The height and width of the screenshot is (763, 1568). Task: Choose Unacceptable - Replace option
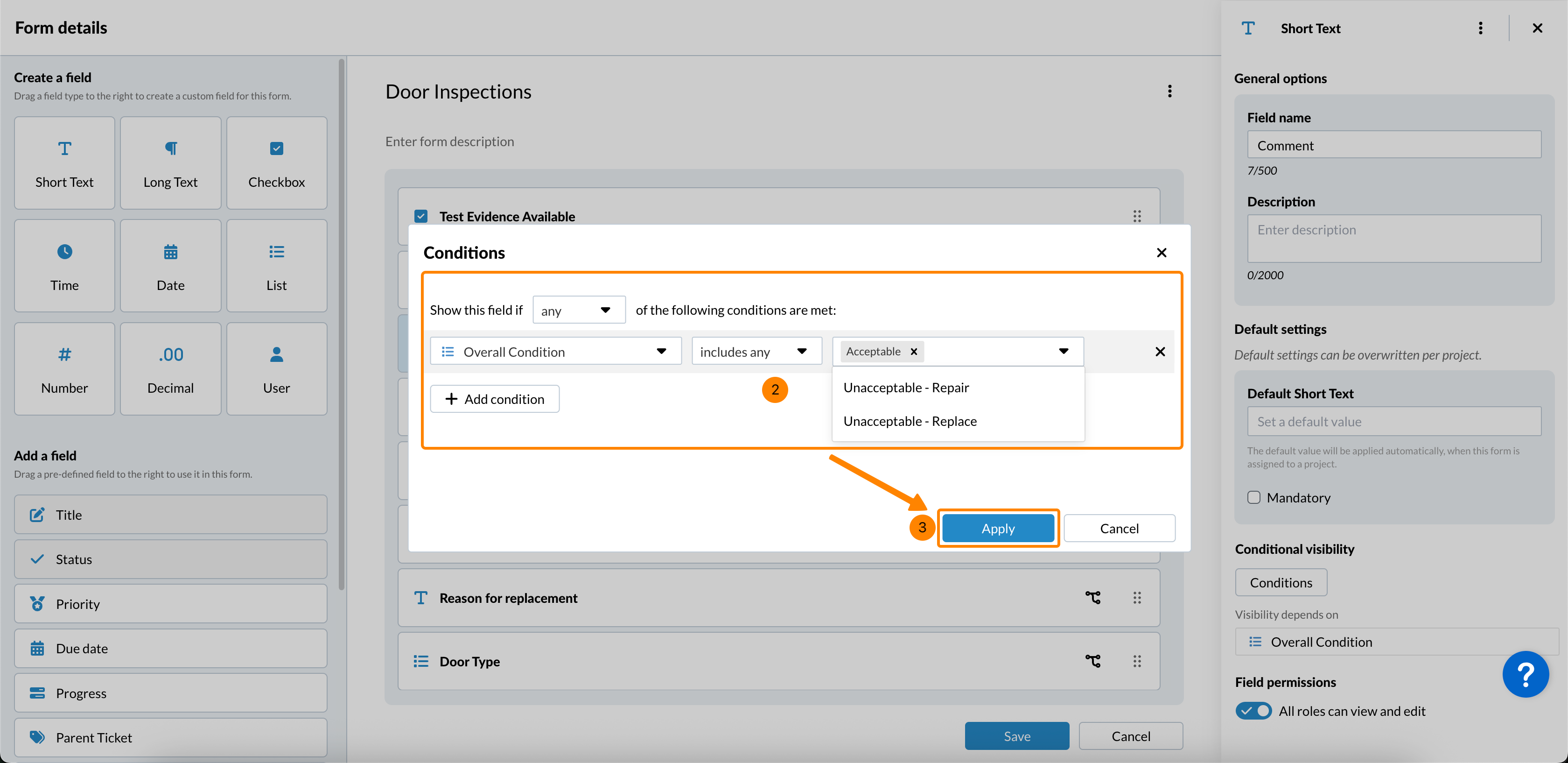pos(910,421)
